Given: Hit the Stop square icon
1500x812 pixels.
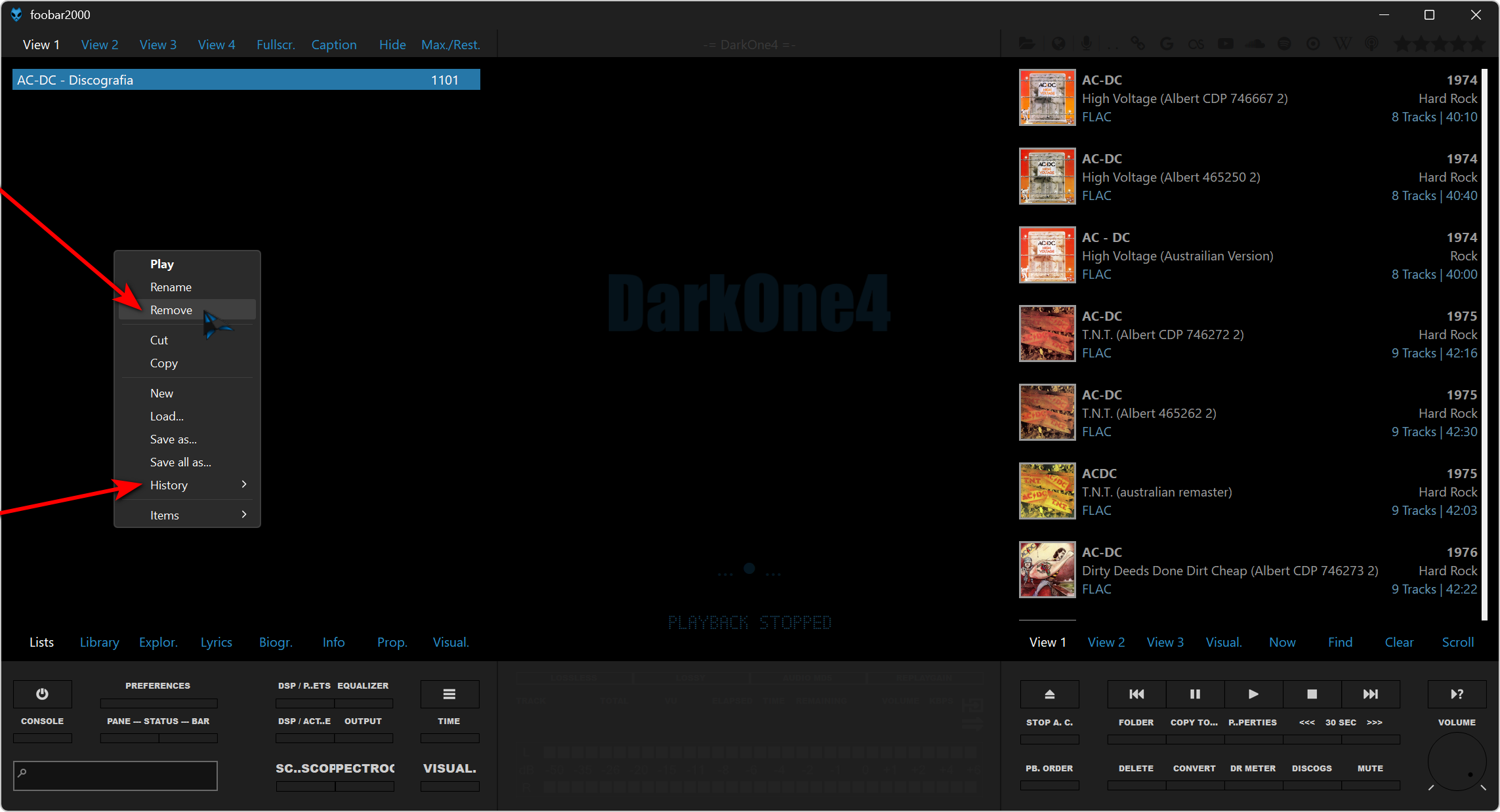Looking at the screenshot, I should 1312,694.
